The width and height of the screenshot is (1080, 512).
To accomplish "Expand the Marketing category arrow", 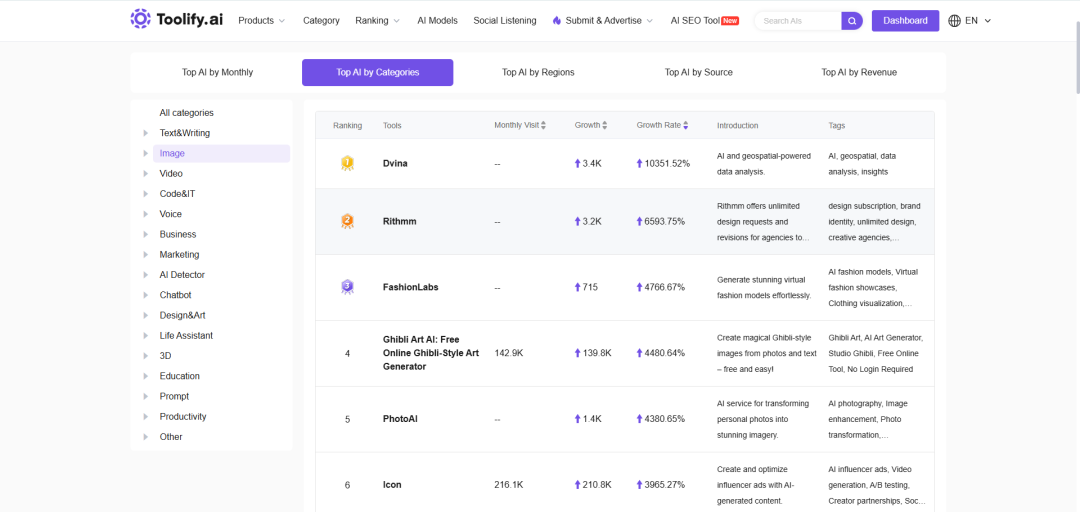I will point(145,254).
